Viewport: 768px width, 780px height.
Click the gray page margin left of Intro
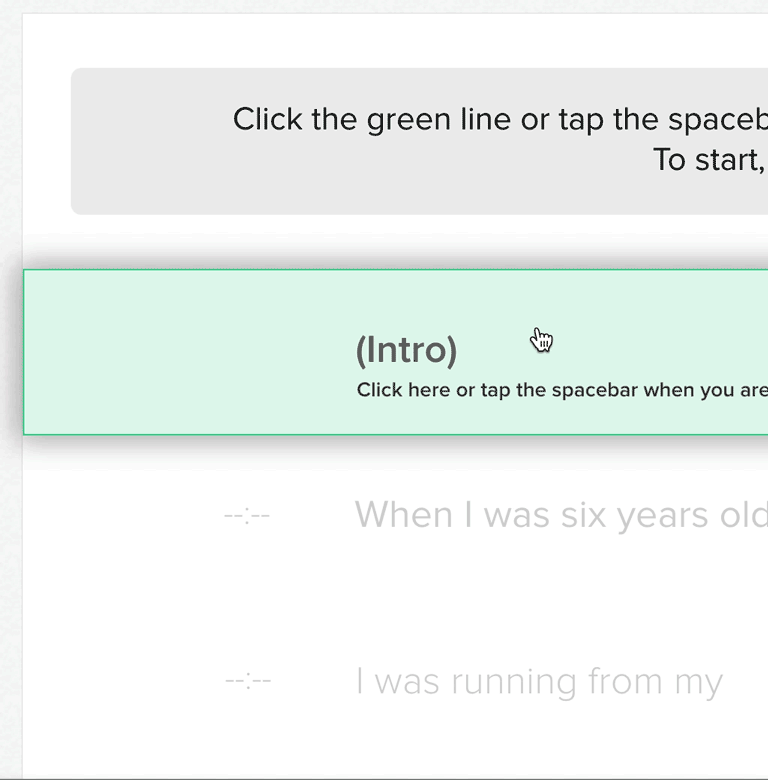(10, 352)
